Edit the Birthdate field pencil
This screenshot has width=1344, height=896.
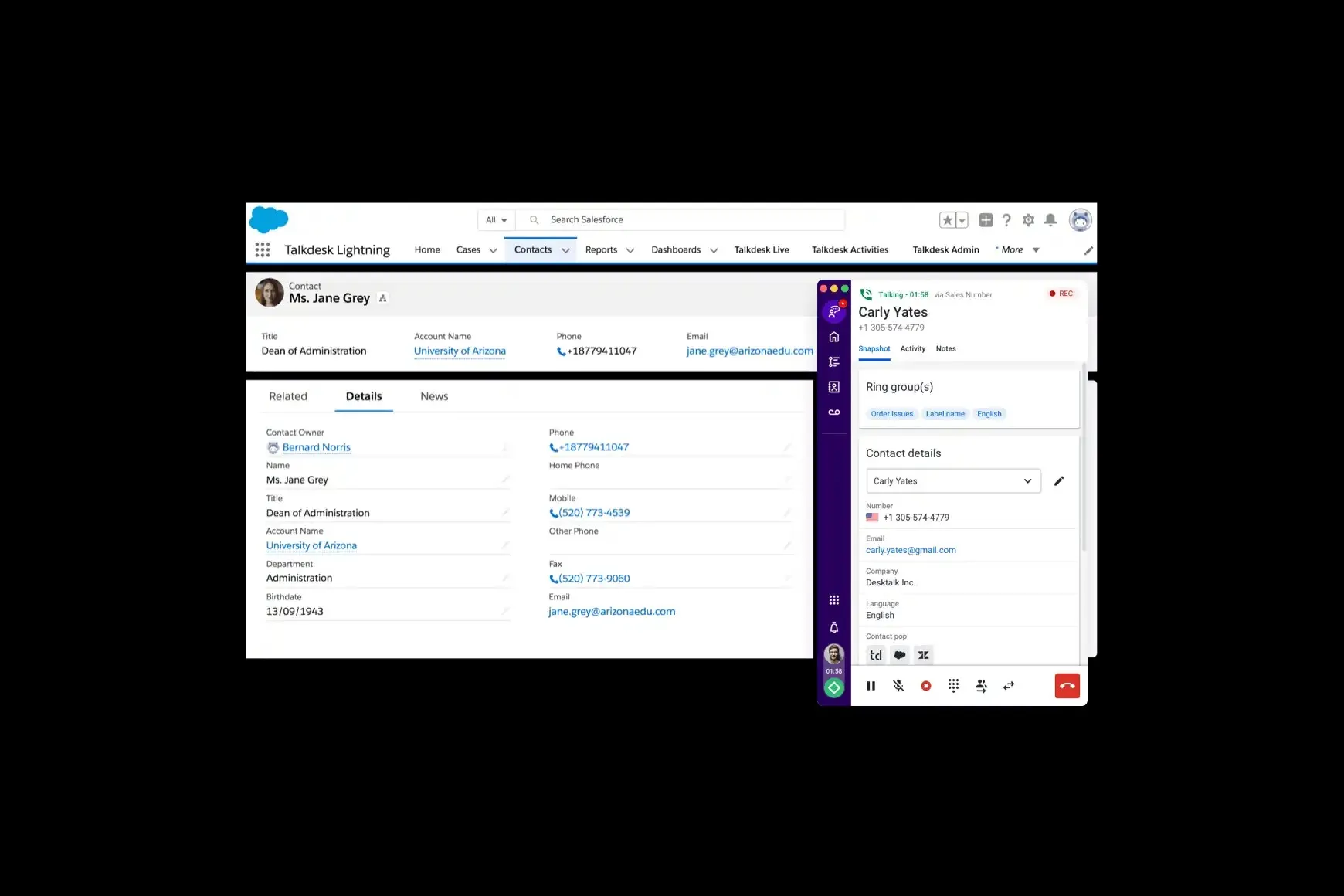click(505, 610)
